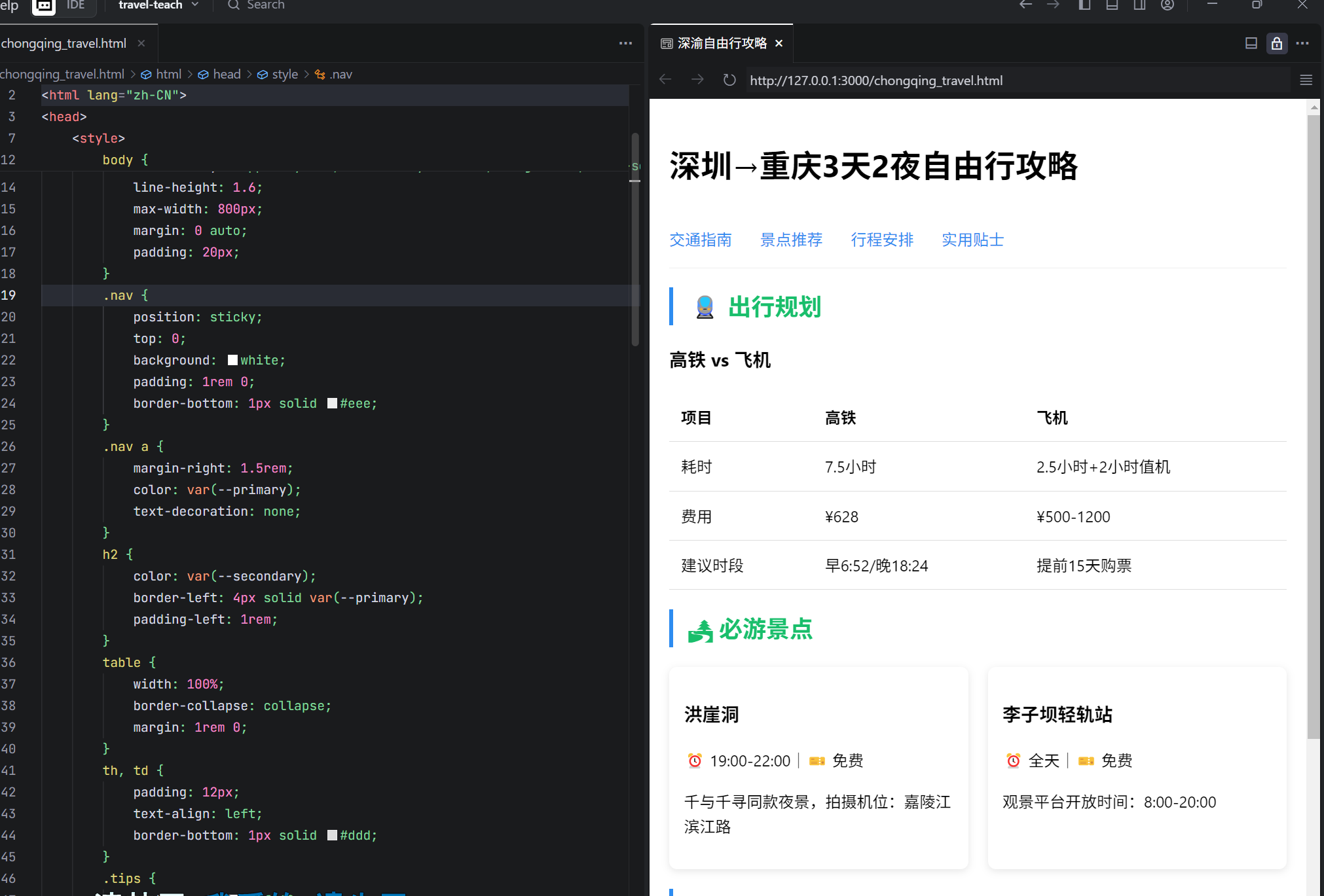
Task: Click page title 深圳→重庆3天2夜自由行攻略
Action: 873,166
